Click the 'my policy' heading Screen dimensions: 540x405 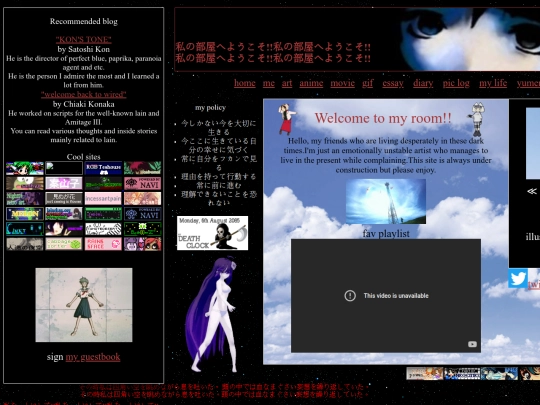[x=210, y=107]
